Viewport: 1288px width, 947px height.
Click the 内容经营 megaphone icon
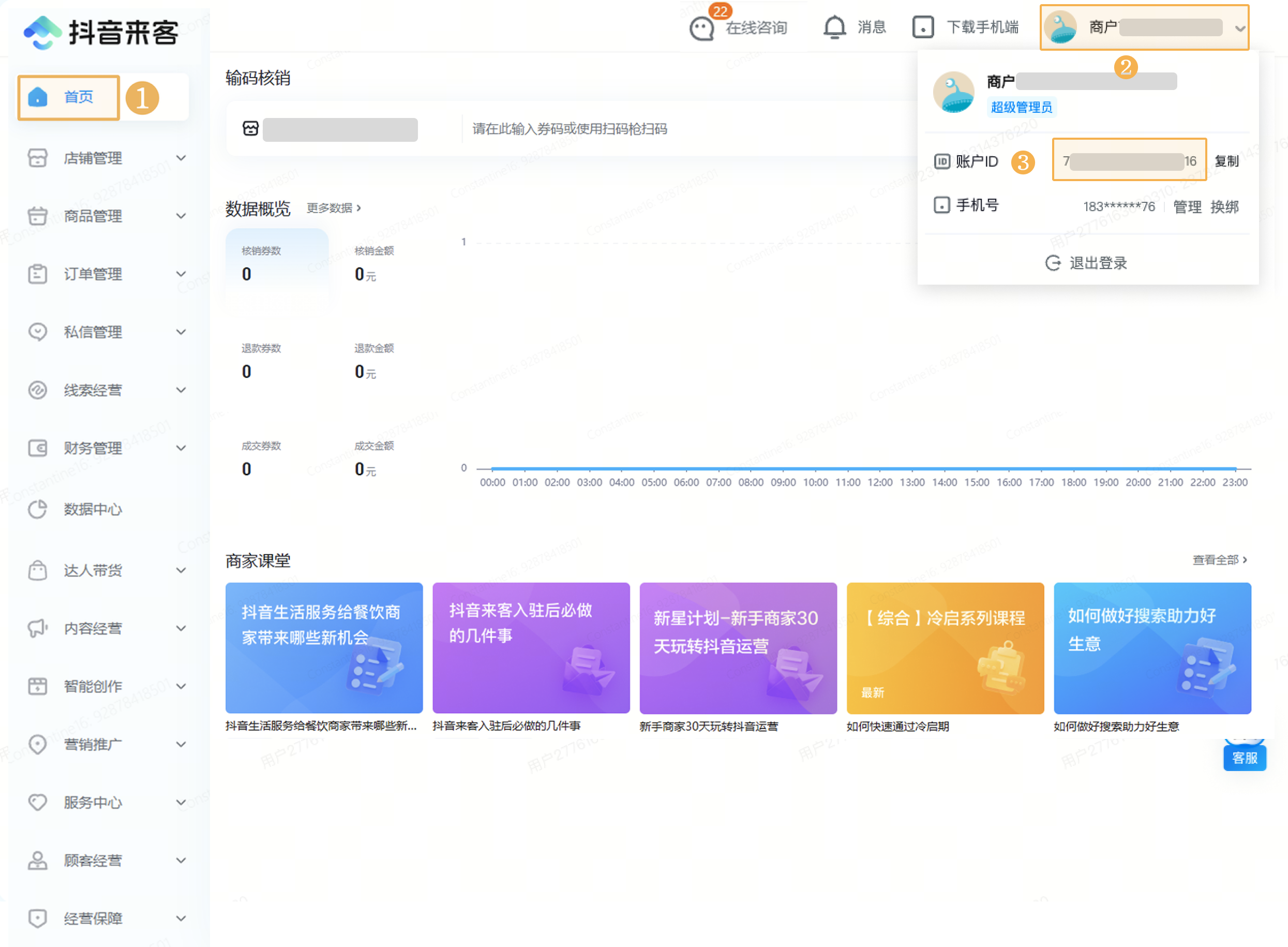click(x=38, y=628)
